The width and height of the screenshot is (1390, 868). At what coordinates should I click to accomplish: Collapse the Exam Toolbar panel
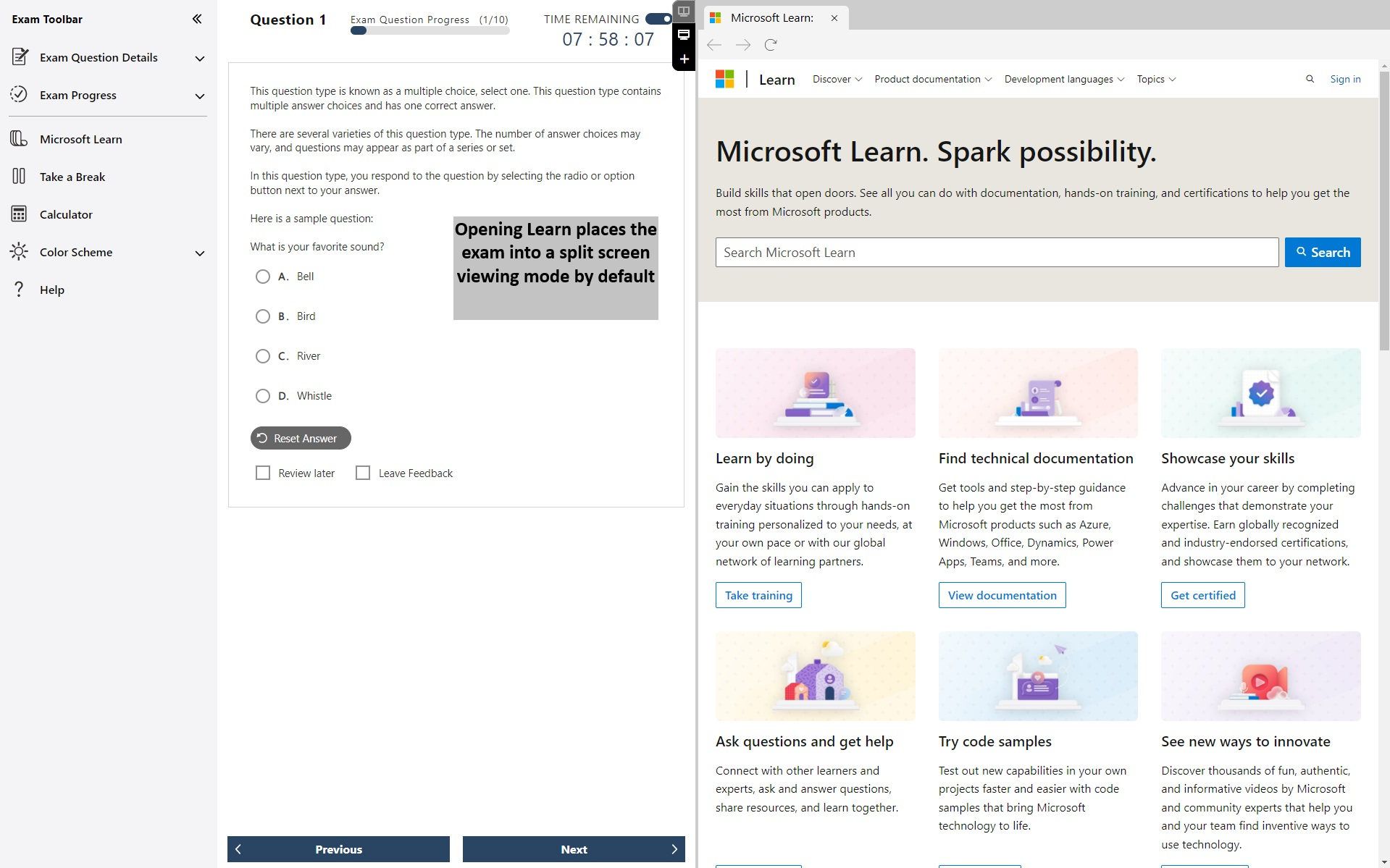(x=197, y=19)
